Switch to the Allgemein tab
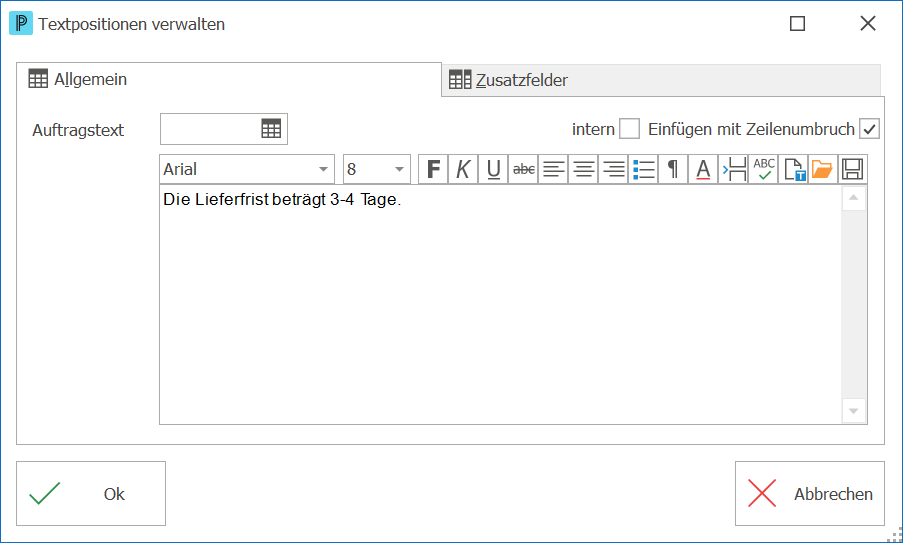903x543 pixels. pyautogui.click(x=229, y=79)
